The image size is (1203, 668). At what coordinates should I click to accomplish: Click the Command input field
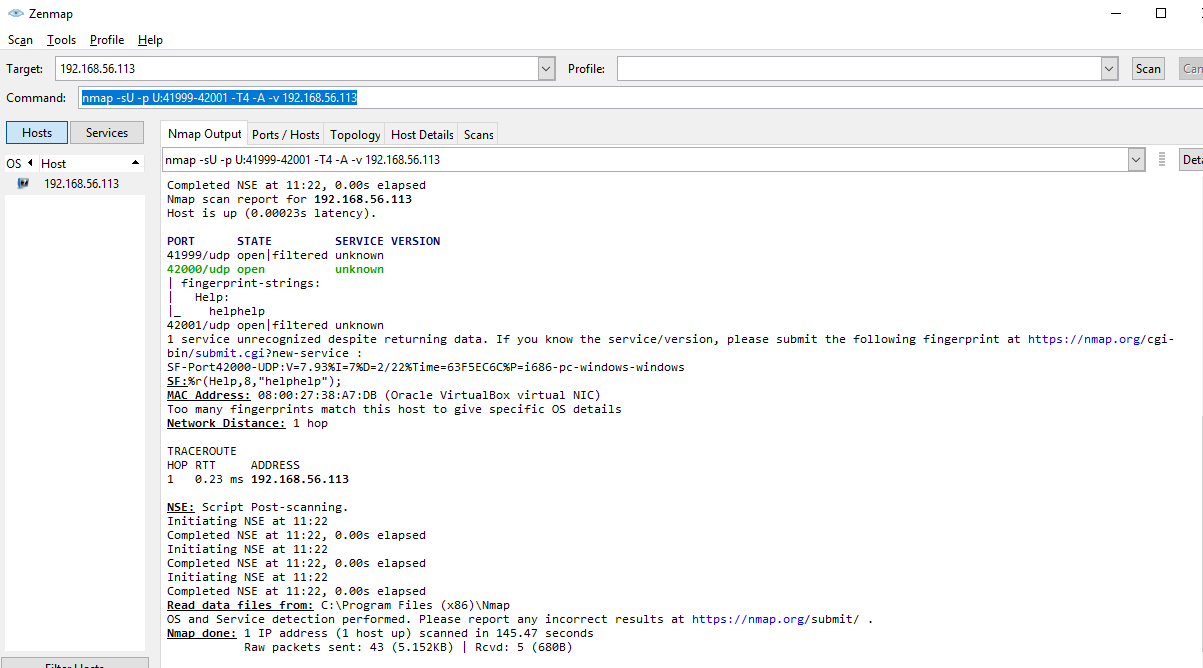tap(640, 98)
